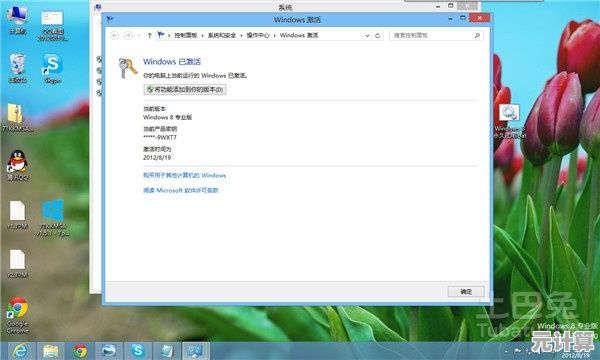
Task: Click the Windows 8 专业版 edition text
Action: tap(167, 117)
